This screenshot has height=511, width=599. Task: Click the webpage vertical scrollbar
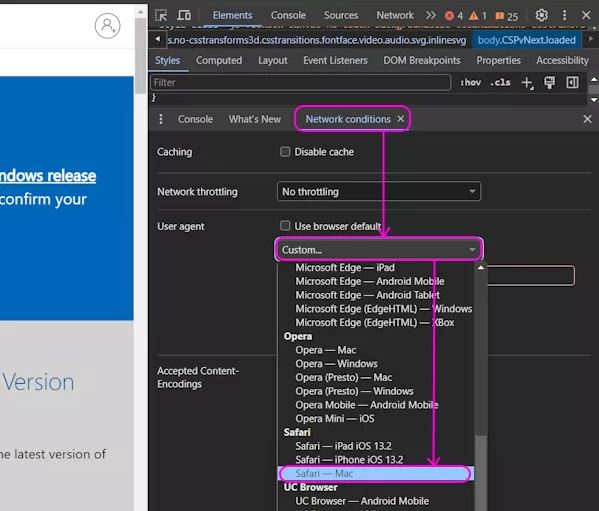(141, 55)
